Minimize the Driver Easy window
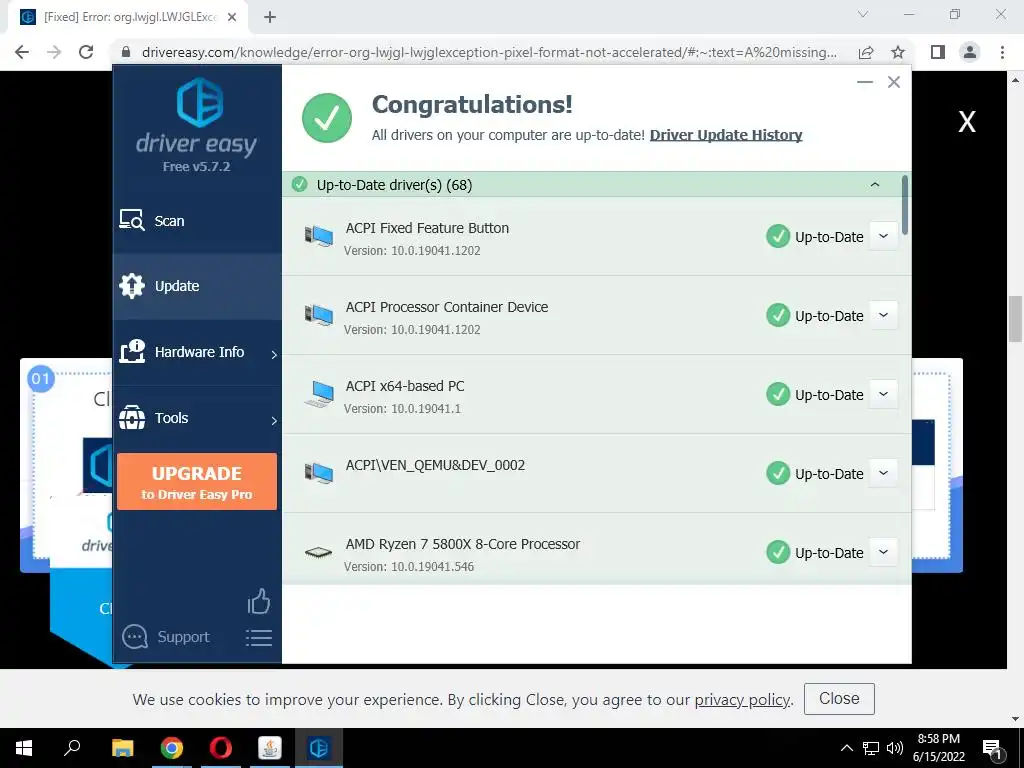Viewport: 1024px width, 768px height. [865, 82]
